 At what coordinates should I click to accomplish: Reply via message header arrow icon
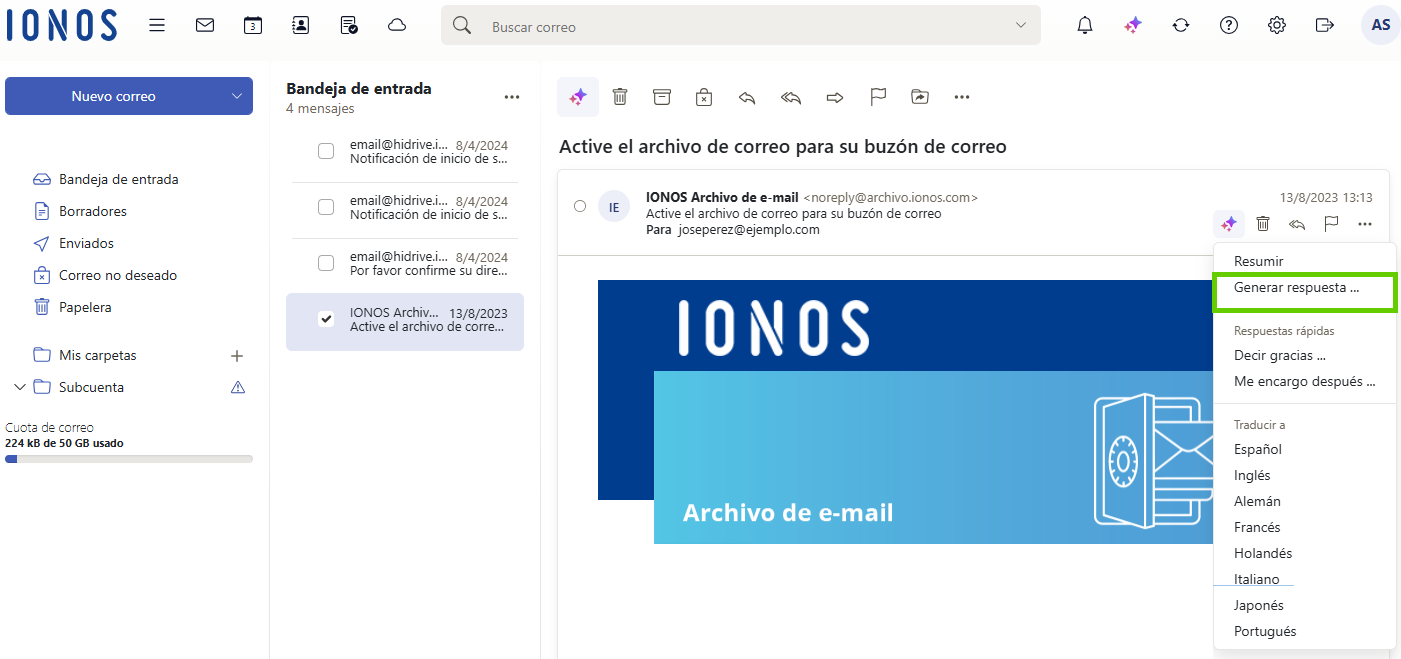[x=1297, y=224]
